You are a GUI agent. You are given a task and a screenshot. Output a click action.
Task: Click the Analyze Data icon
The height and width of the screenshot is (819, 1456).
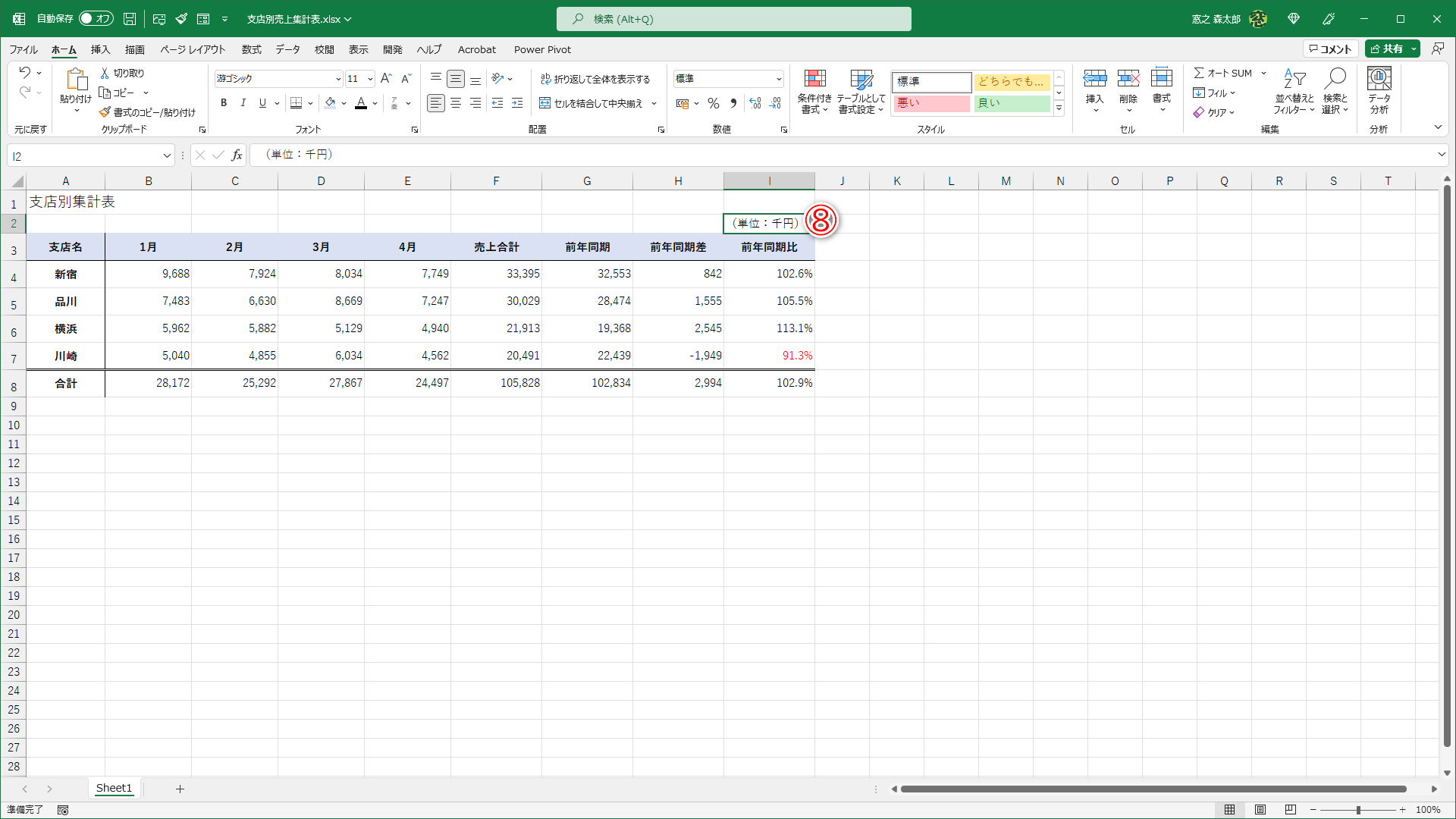point(1379,79)
